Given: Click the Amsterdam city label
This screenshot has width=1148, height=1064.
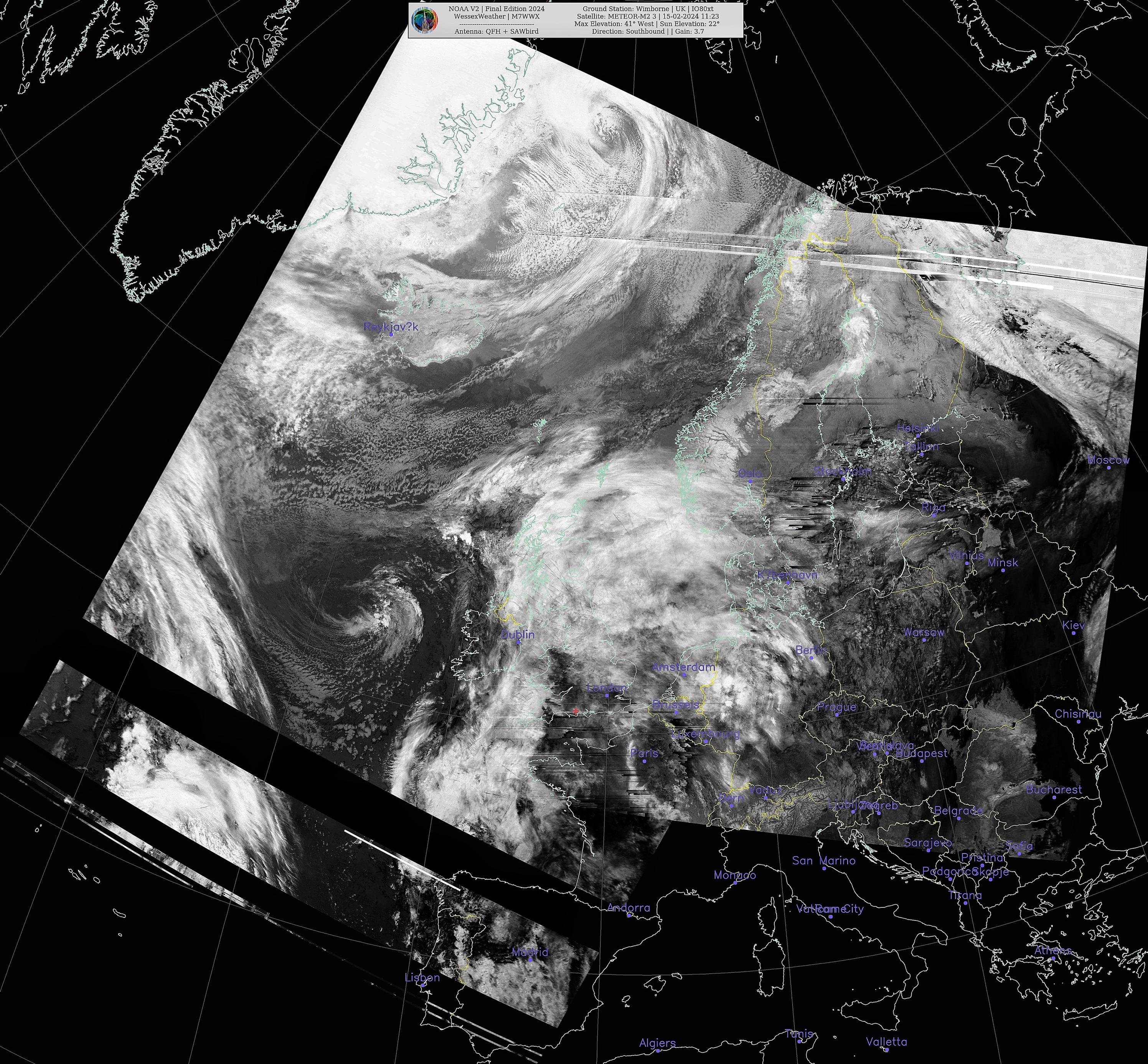Looking at the screenshot, I should [683, 667].
